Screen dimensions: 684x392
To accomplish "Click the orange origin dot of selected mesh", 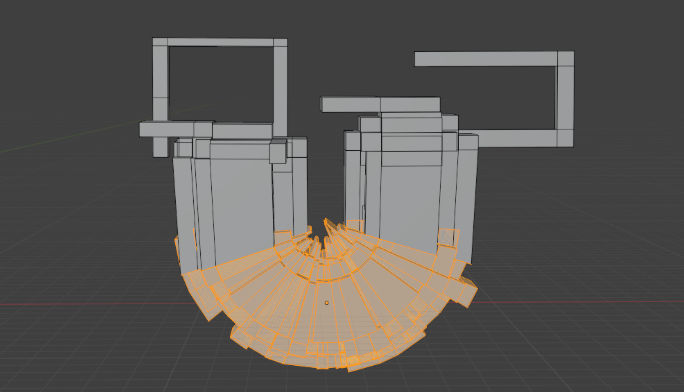I will coord(327,302).
